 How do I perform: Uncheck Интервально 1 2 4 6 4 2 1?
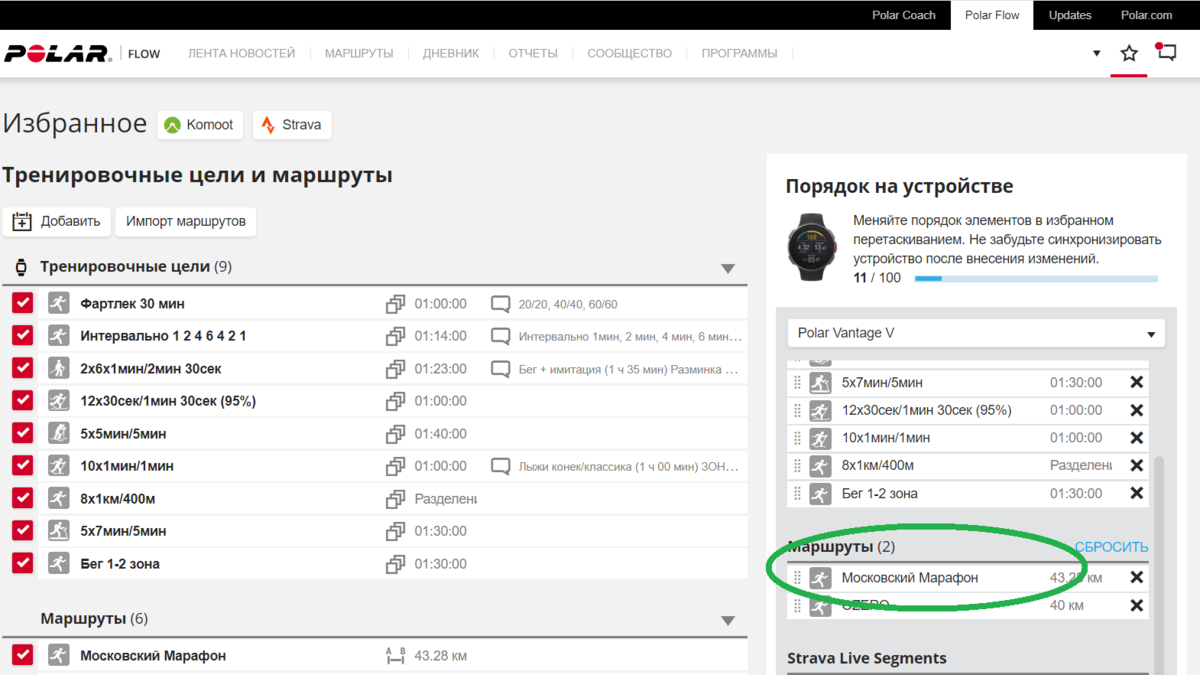[x=23, y=336]
